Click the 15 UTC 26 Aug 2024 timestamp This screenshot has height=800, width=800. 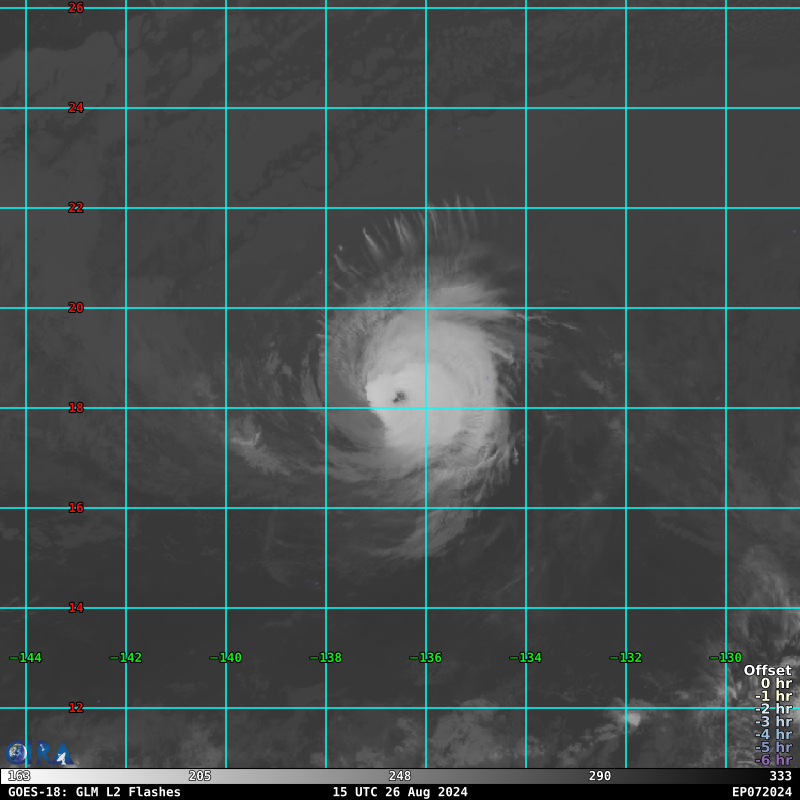[400, 792]
